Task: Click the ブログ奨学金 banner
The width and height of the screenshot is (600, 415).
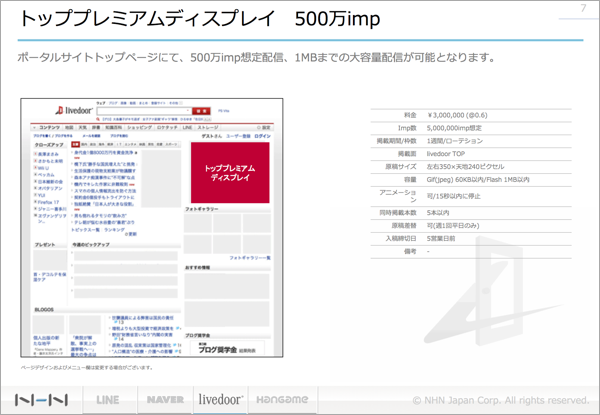Action: pos(227,349)
